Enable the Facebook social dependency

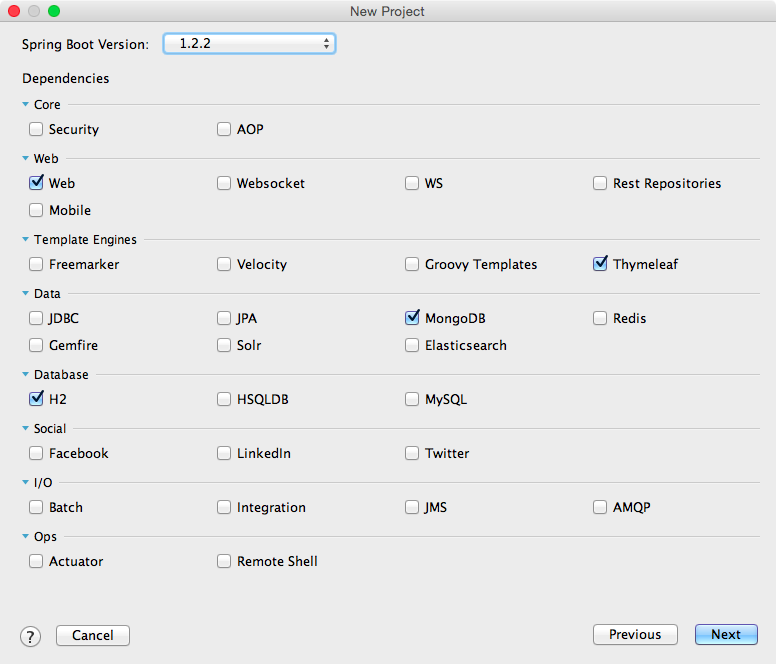[36, 453]
